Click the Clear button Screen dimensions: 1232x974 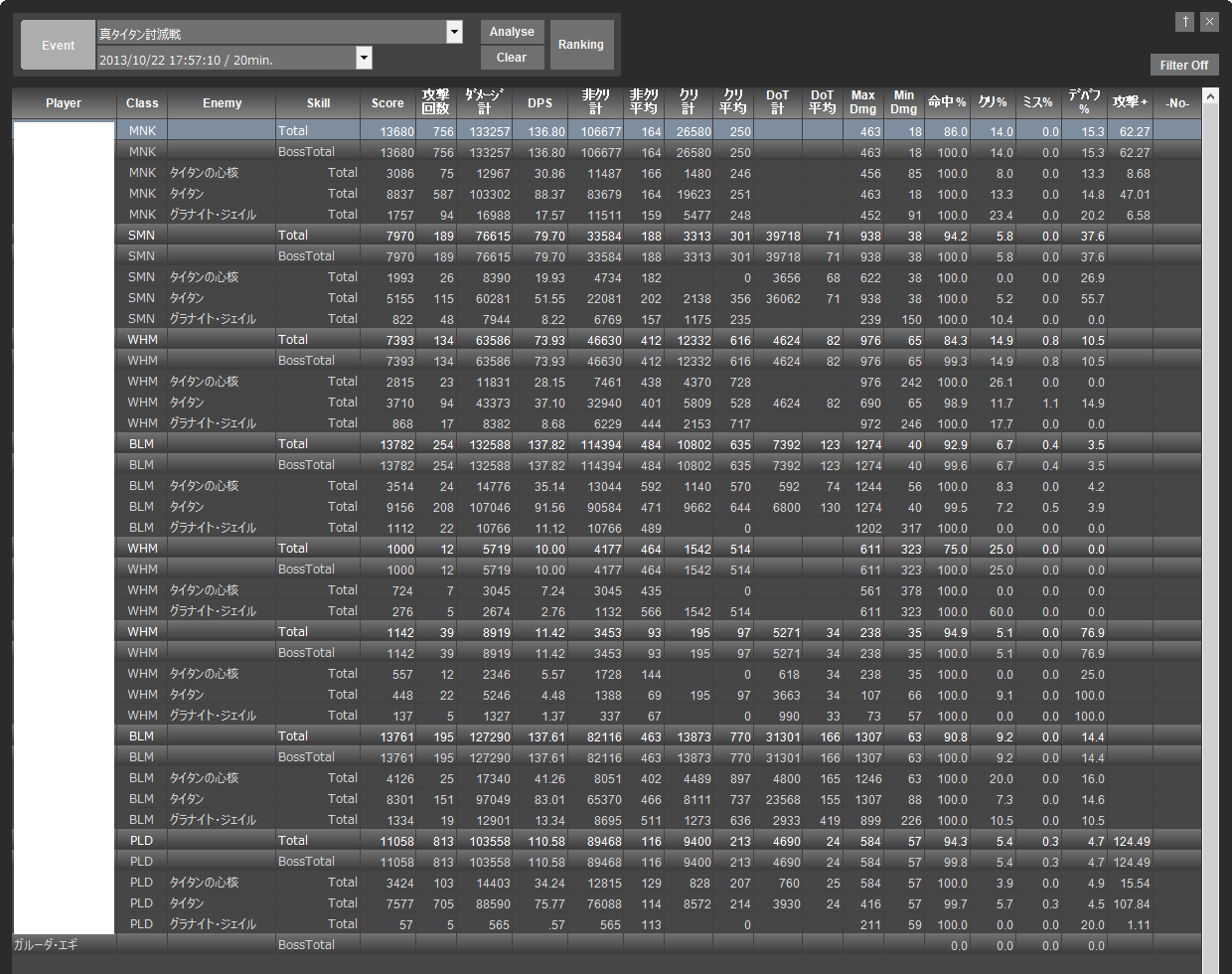pos(512,58)
